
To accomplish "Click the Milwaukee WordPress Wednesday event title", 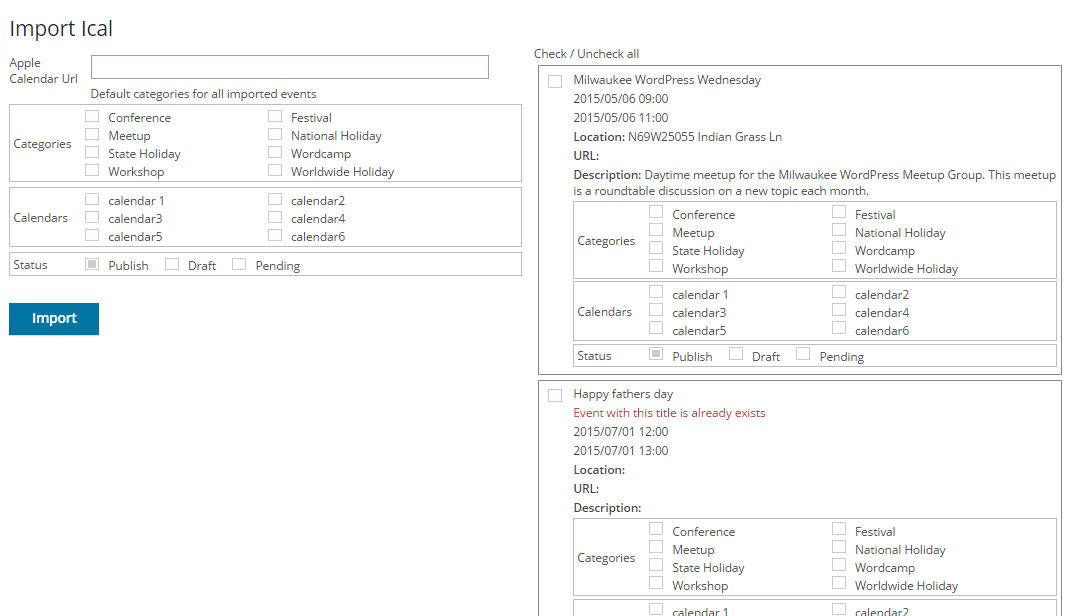I will (667, 80).
